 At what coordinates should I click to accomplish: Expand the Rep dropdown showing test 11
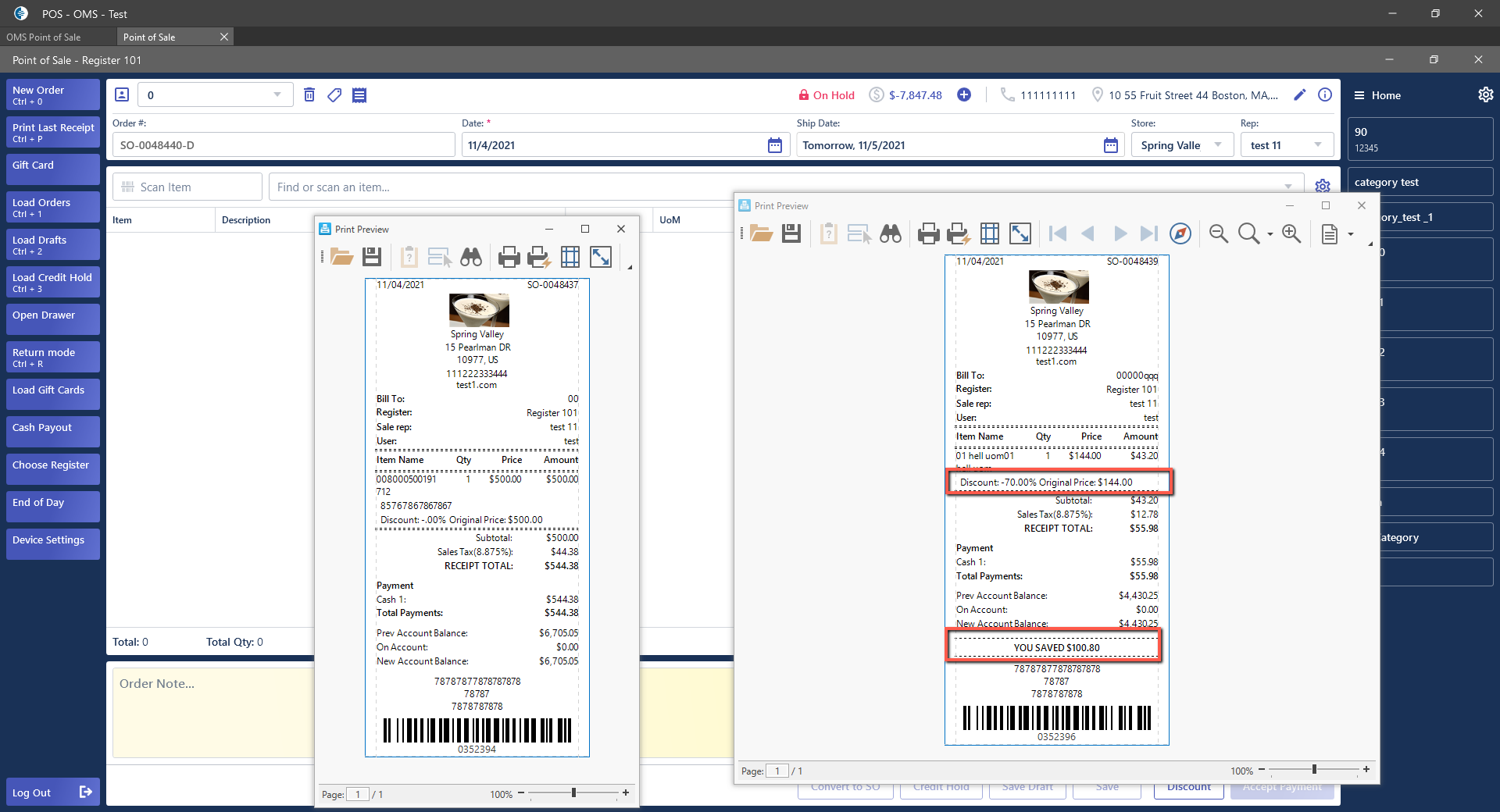(x=1318, y=145)
